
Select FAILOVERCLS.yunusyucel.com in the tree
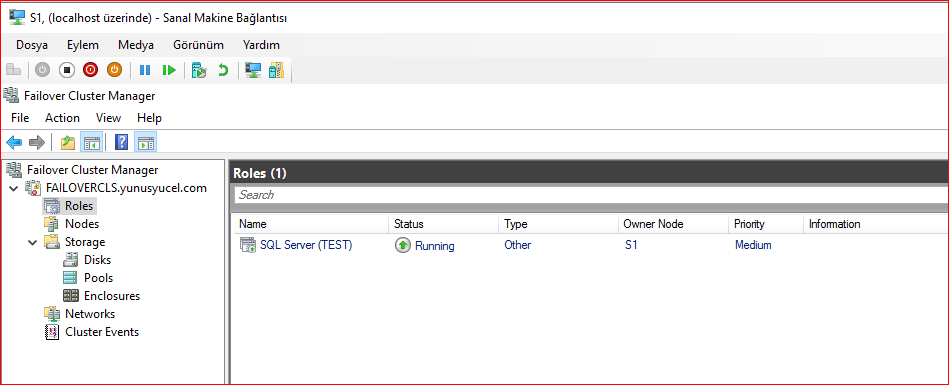coord(126,188)
